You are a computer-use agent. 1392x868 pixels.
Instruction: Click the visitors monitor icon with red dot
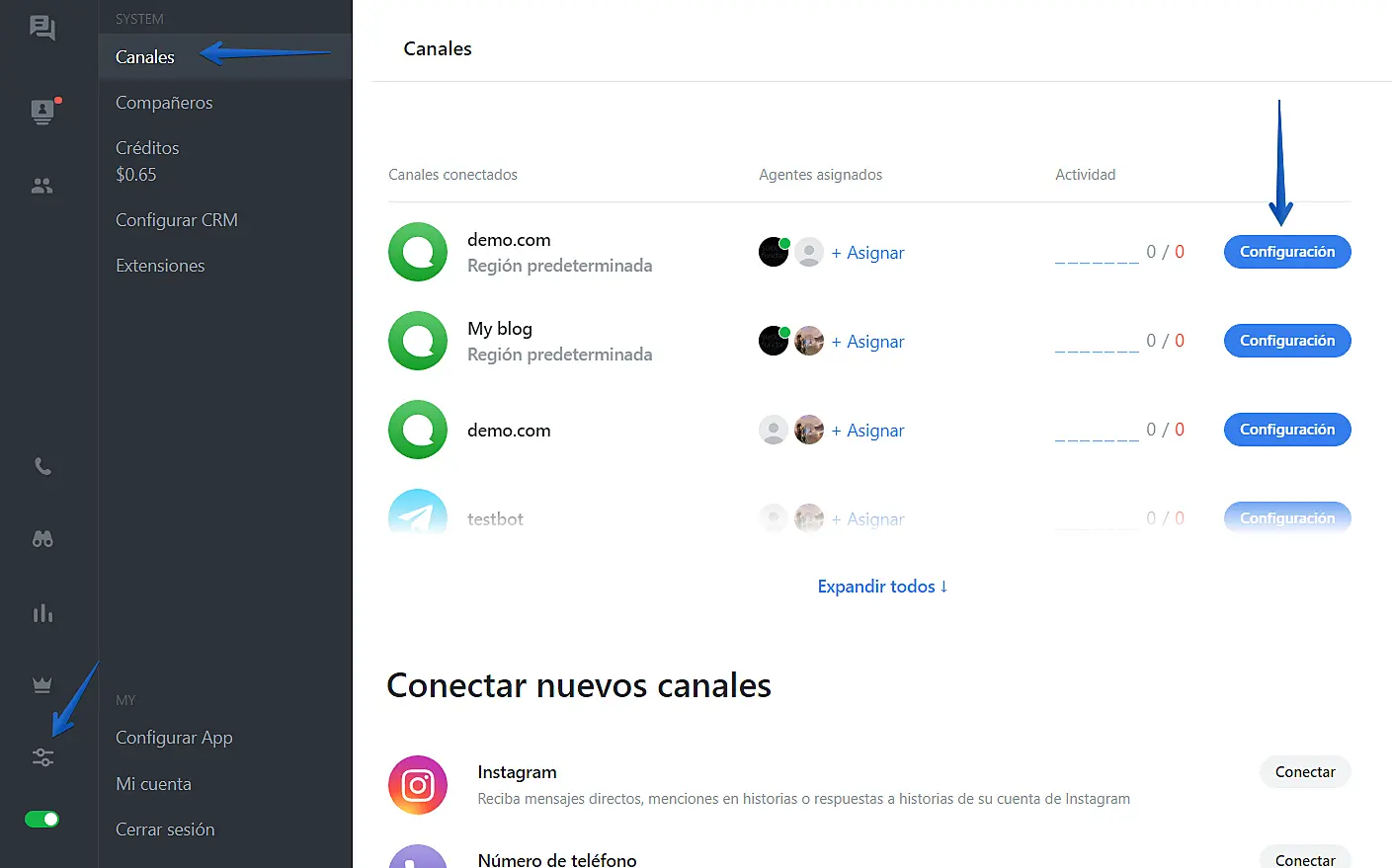(42, 112)
